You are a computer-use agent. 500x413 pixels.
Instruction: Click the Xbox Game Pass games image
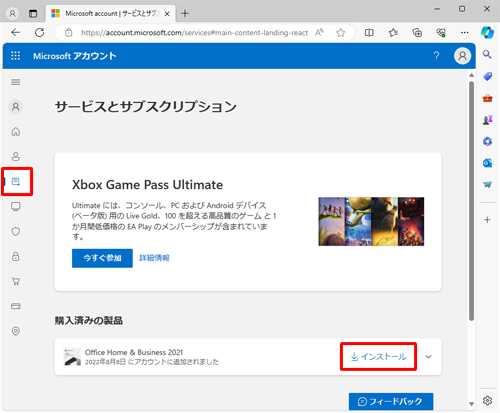coord(371,222)
